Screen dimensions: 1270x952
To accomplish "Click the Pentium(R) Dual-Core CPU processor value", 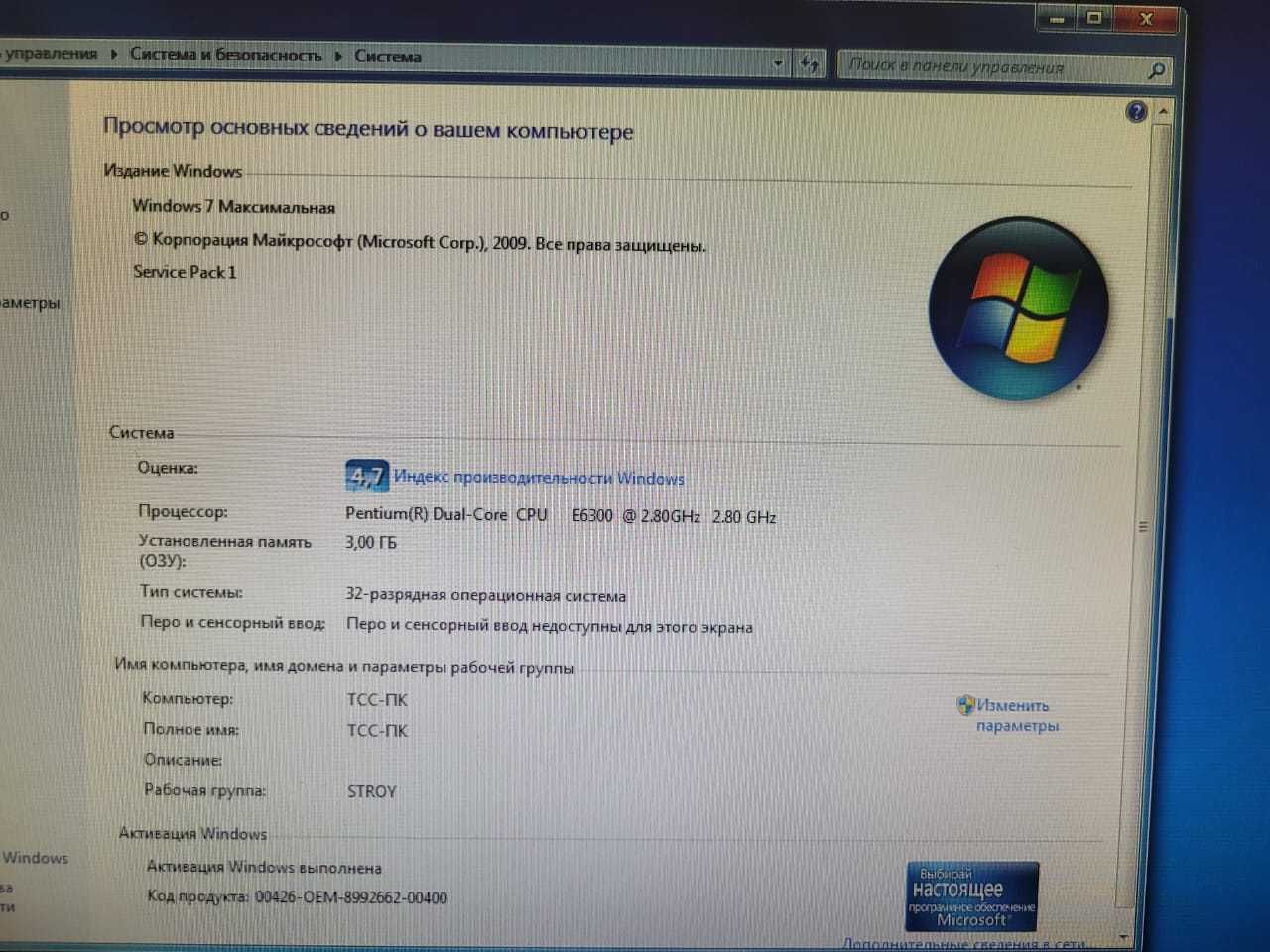I will click(561, 515).
